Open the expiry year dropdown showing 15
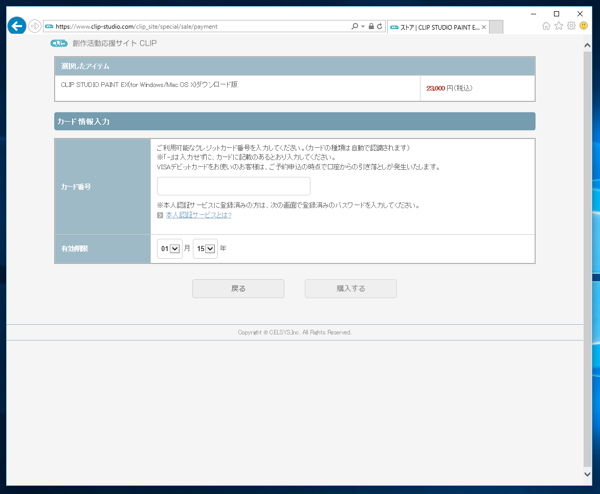The height and width of the screenshot is (494, 600). pos(205,249)
